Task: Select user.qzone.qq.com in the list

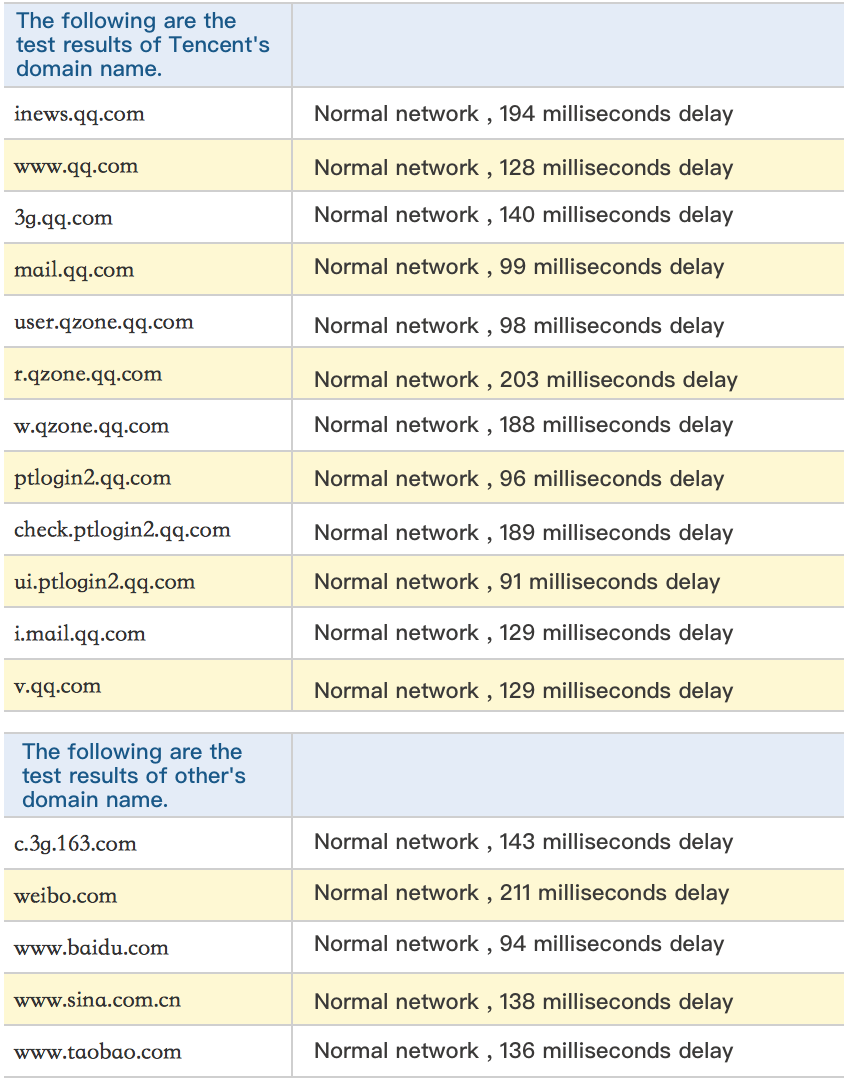Action: point(104,322)
